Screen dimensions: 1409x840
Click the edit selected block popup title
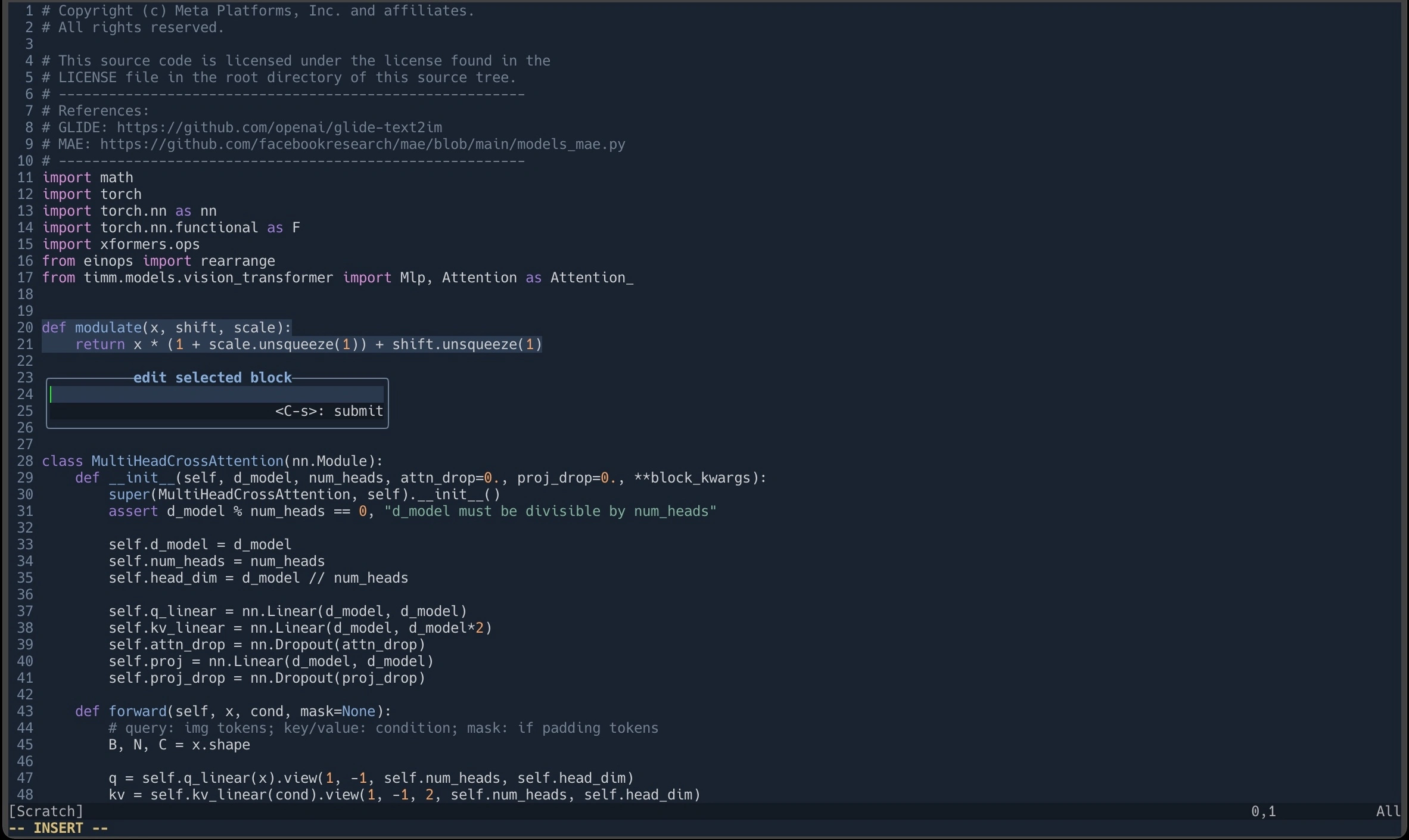212,378
